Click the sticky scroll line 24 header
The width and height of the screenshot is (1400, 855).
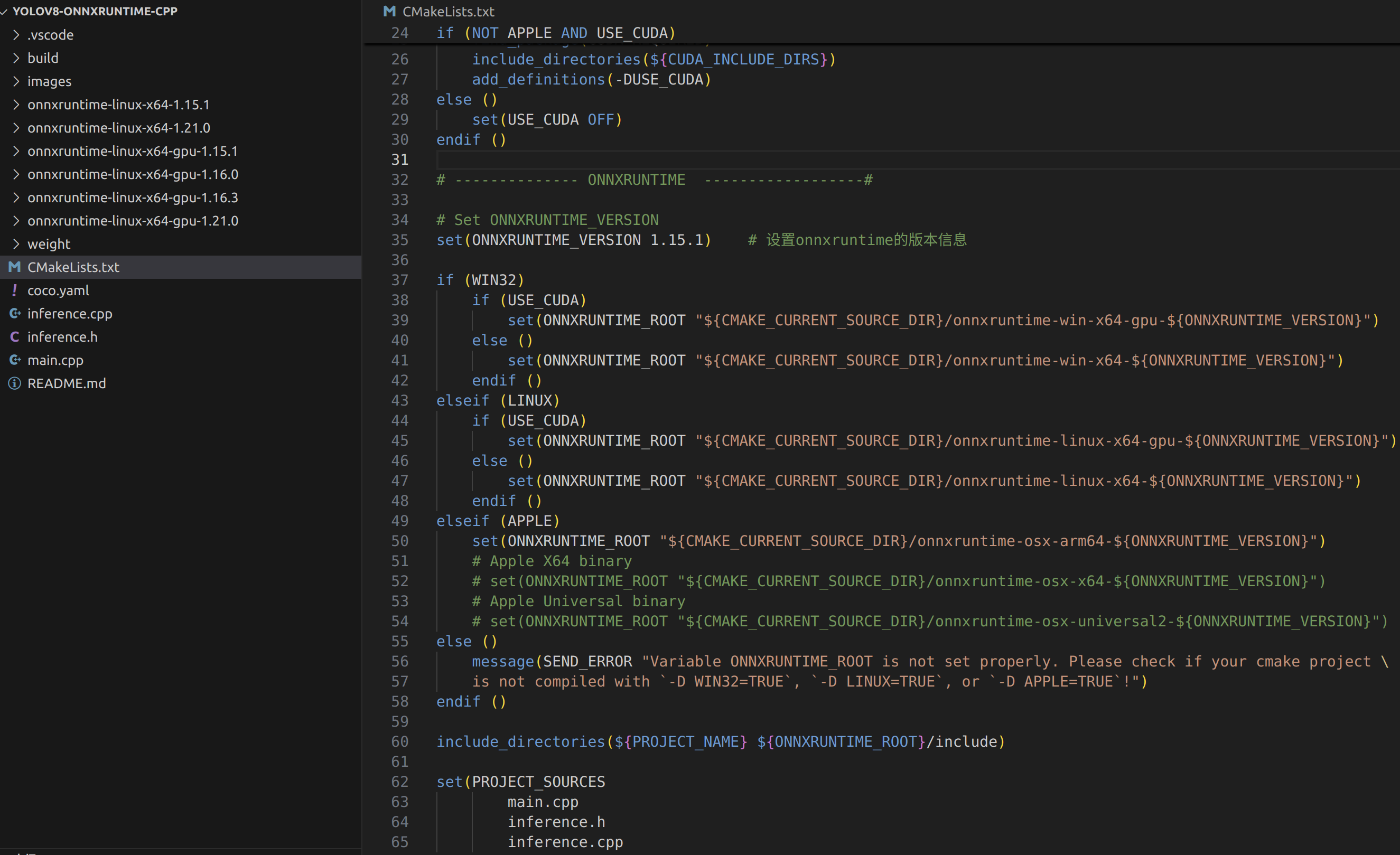(x=556, y=33)
